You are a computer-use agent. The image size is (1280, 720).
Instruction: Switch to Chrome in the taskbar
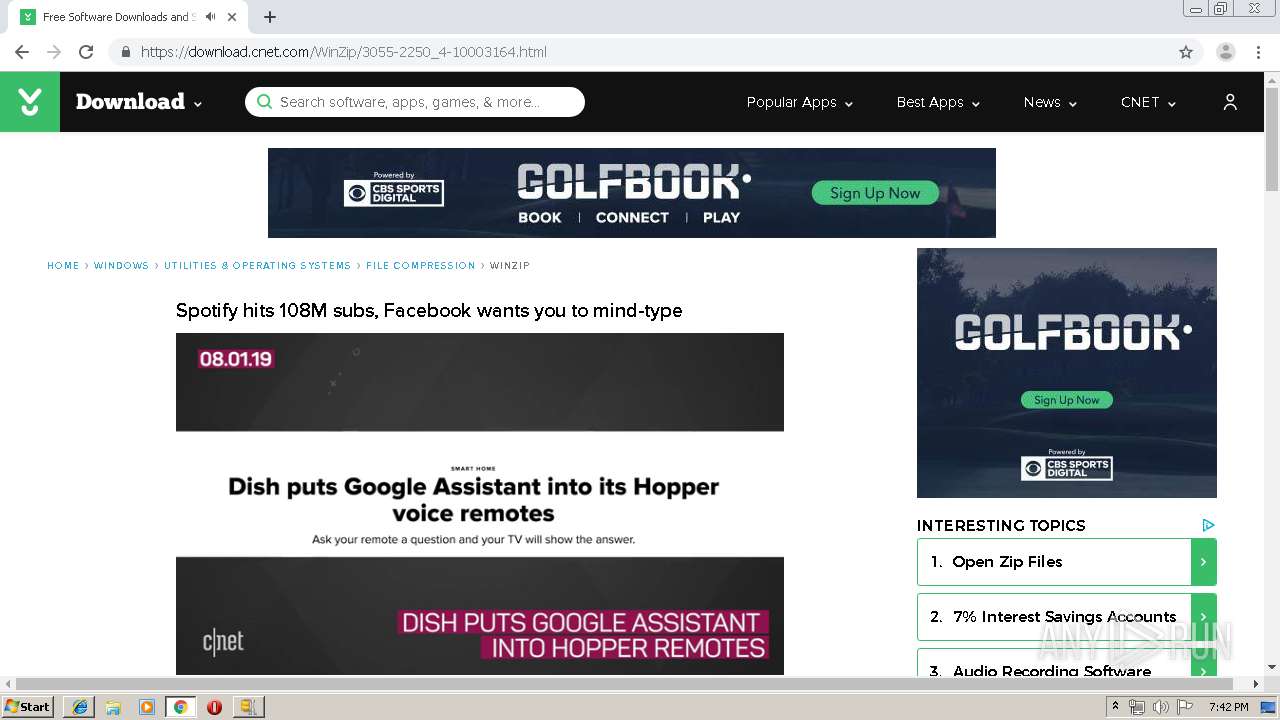pyautogui.click(x=180, y=707)
